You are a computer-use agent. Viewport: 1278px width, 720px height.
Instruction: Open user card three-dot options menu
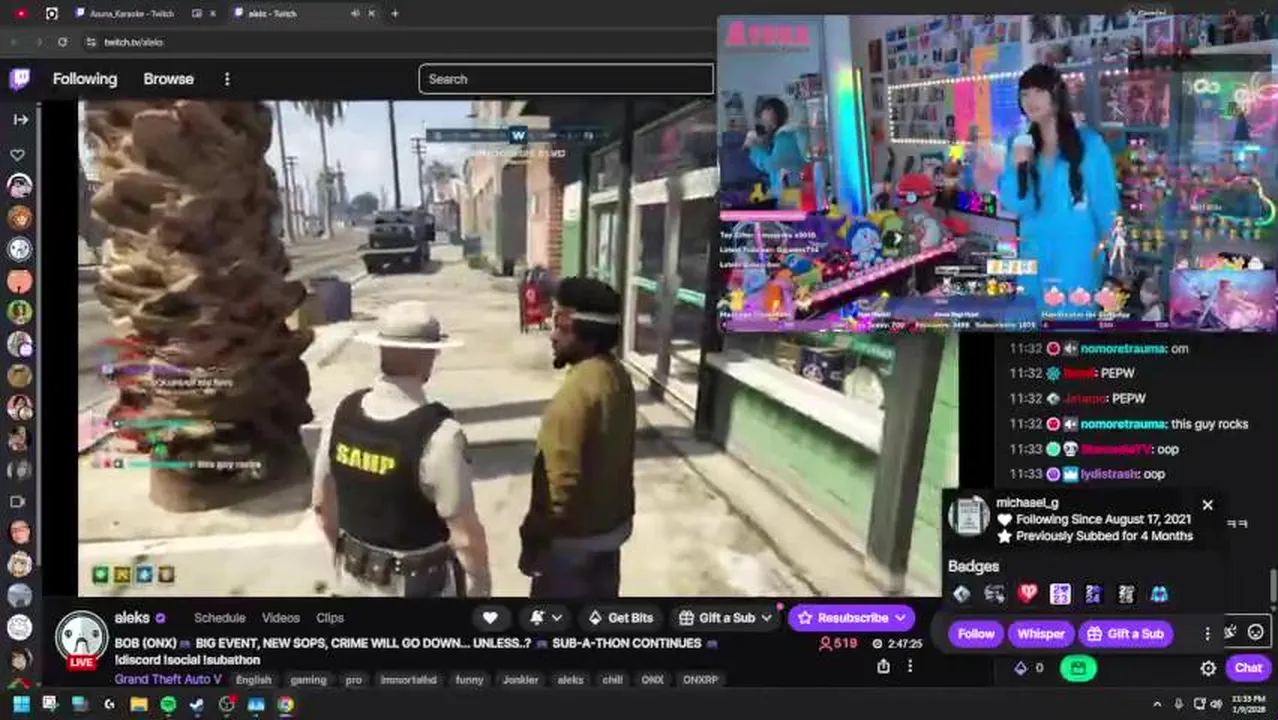tap(1207, 634)
